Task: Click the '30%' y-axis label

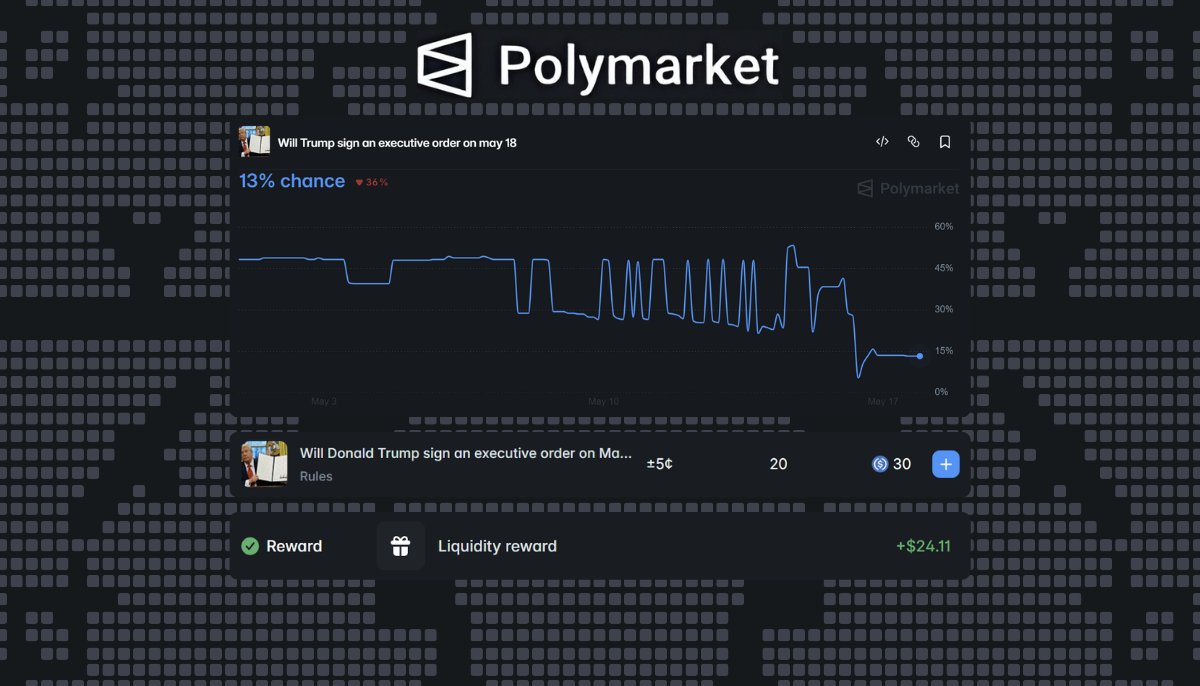Action: 944,310
